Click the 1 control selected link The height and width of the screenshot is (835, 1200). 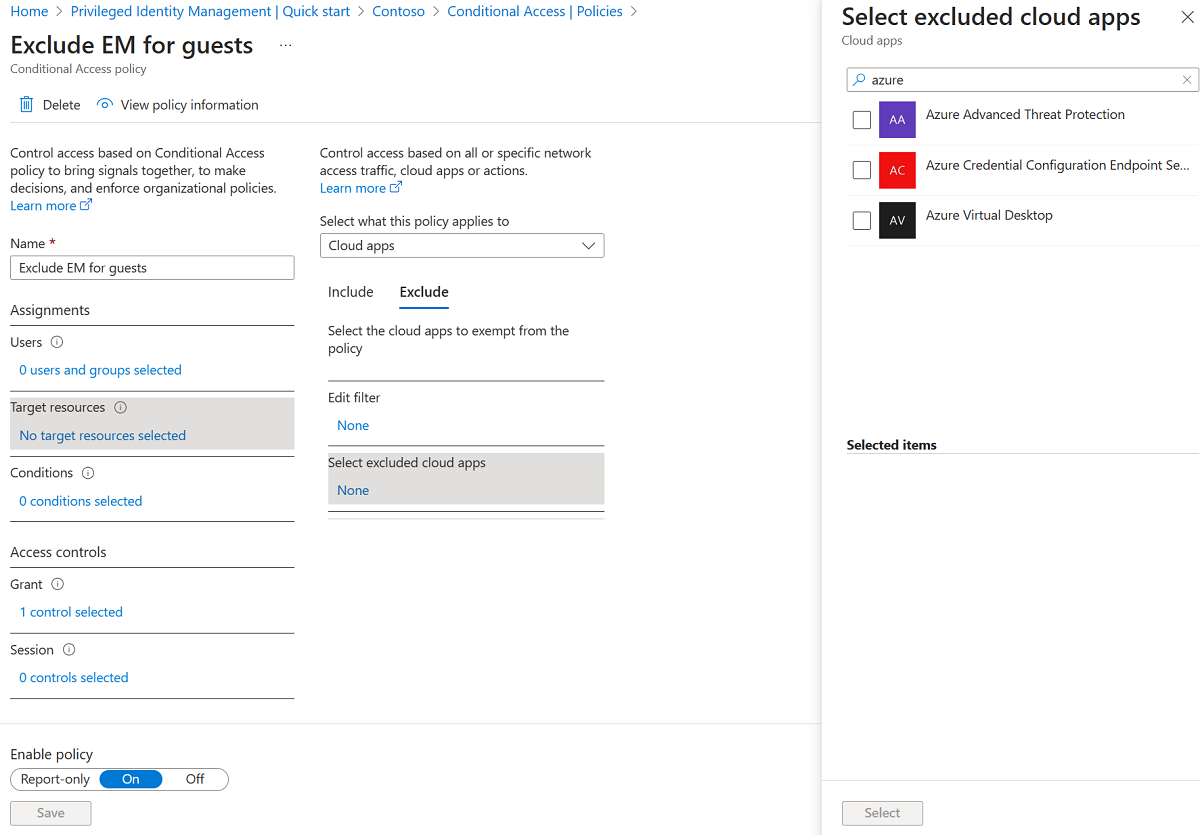[71, 612]
